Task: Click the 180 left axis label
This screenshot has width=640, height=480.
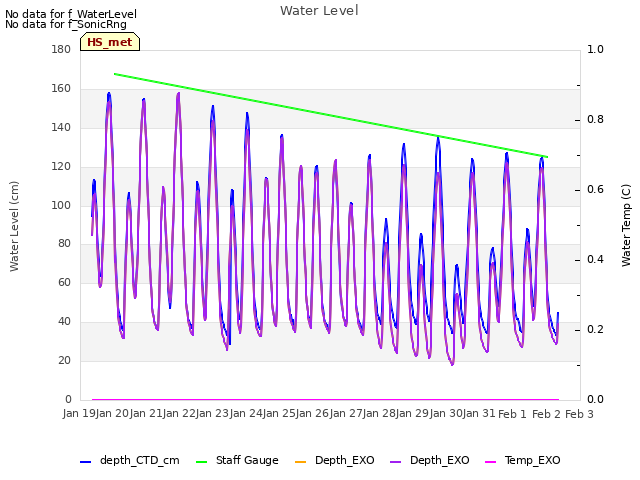Action: tap(61, 49)
